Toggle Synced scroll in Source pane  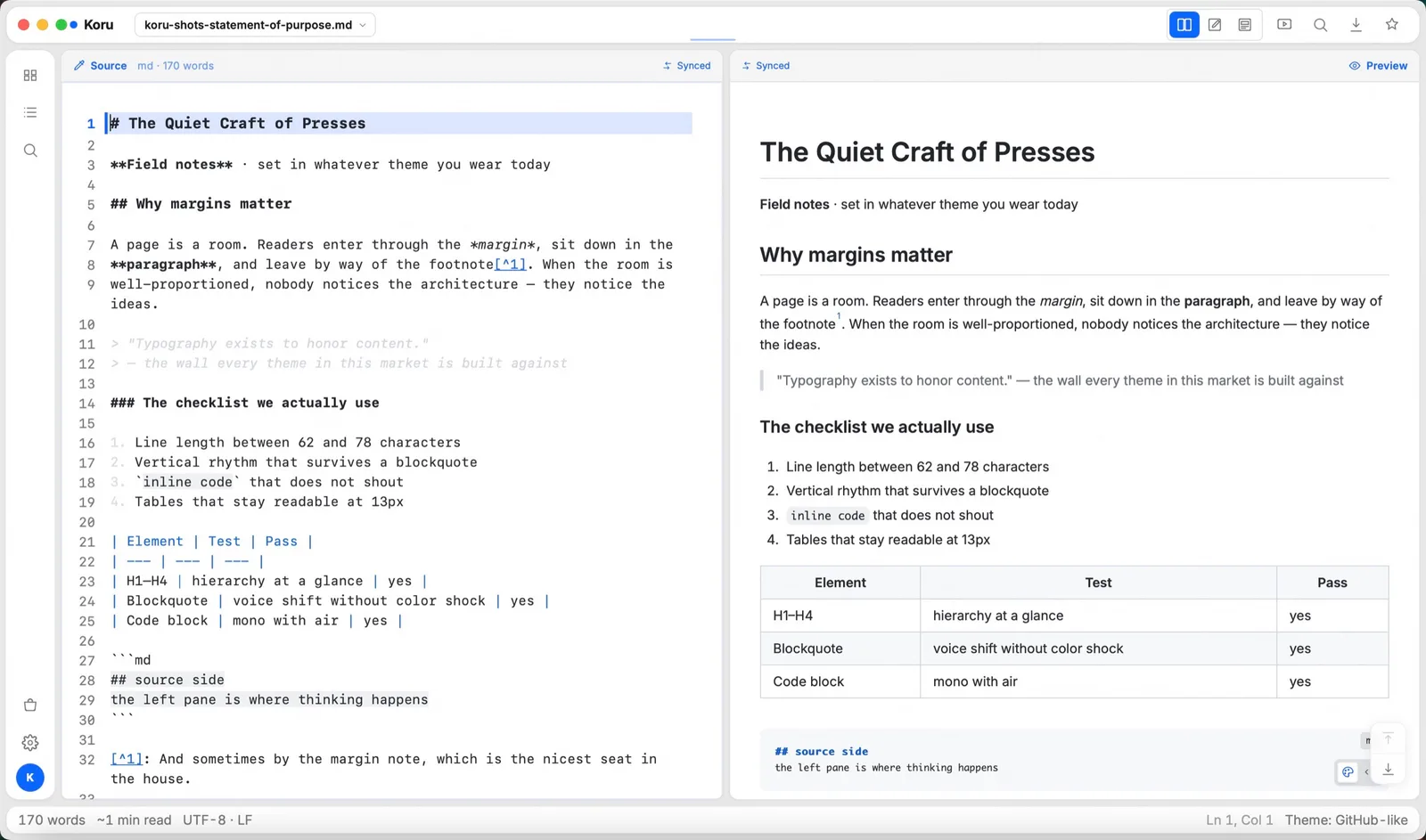click(x=687, y=66)
